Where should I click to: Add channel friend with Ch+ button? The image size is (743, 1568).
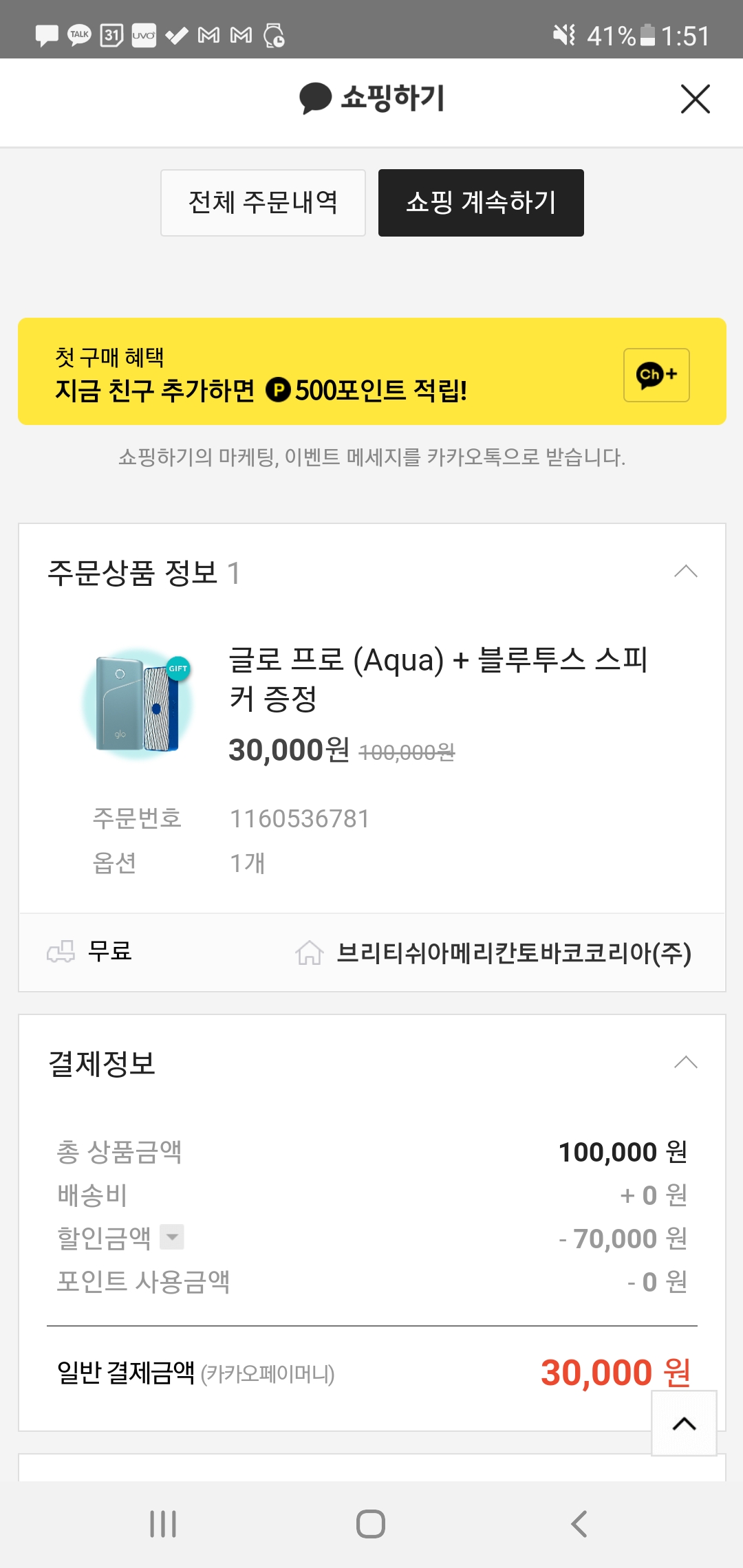pyautogui.click(x=656, y=375)
